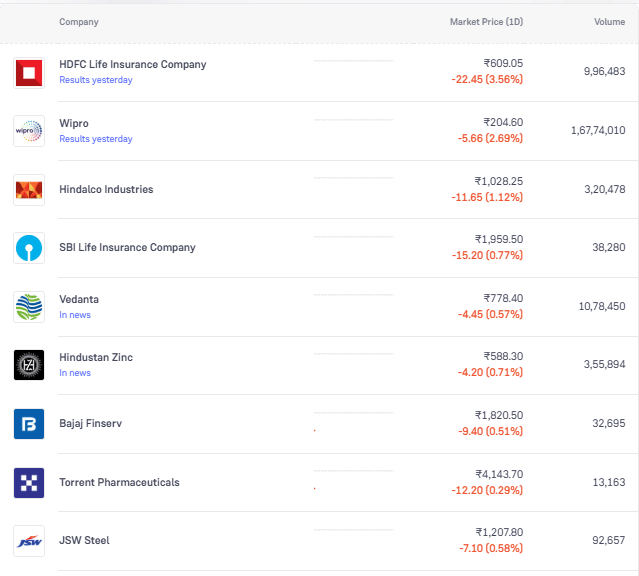Screen dimensions: 639x576
Task: Click the Vedanta company logo
Action: tap(28, 307)
